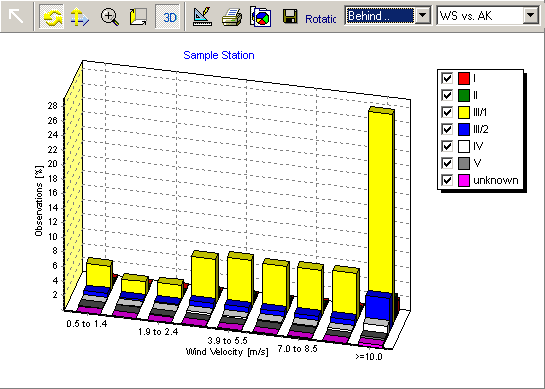The image size is (545, 389).
Task: Uncheck the class I legend checkbox
Action: pyautogui.click(x=447, y=78)
